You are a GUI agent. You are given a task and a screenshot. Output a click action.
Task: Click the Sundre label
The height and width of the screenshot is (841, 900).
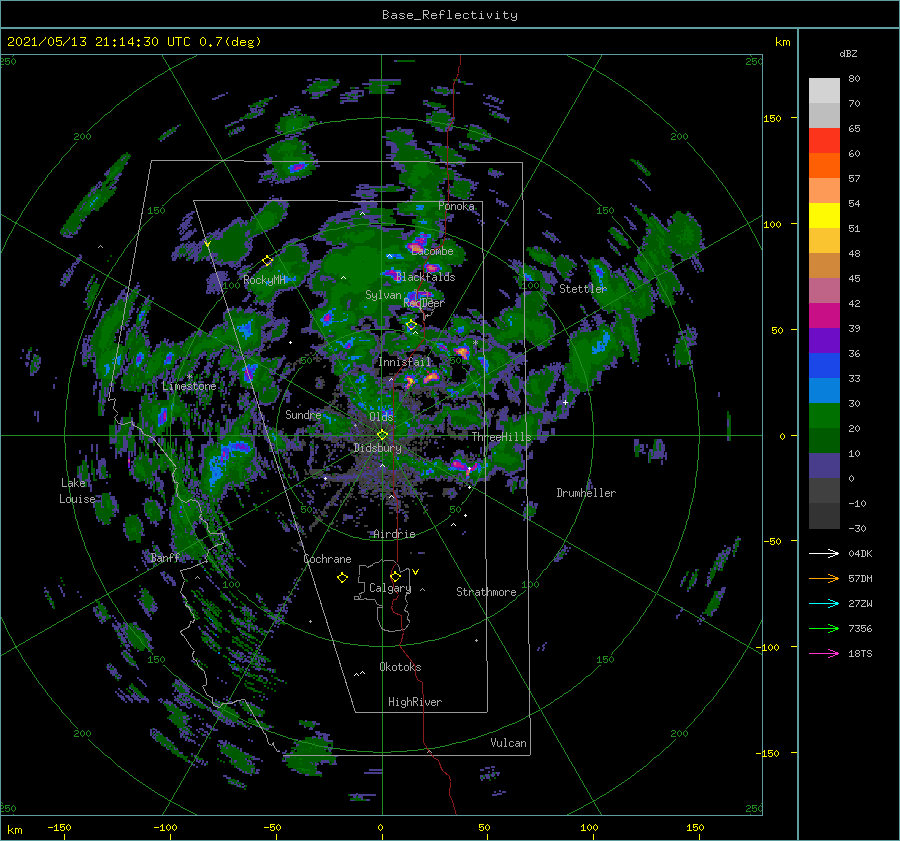[303, 414]
